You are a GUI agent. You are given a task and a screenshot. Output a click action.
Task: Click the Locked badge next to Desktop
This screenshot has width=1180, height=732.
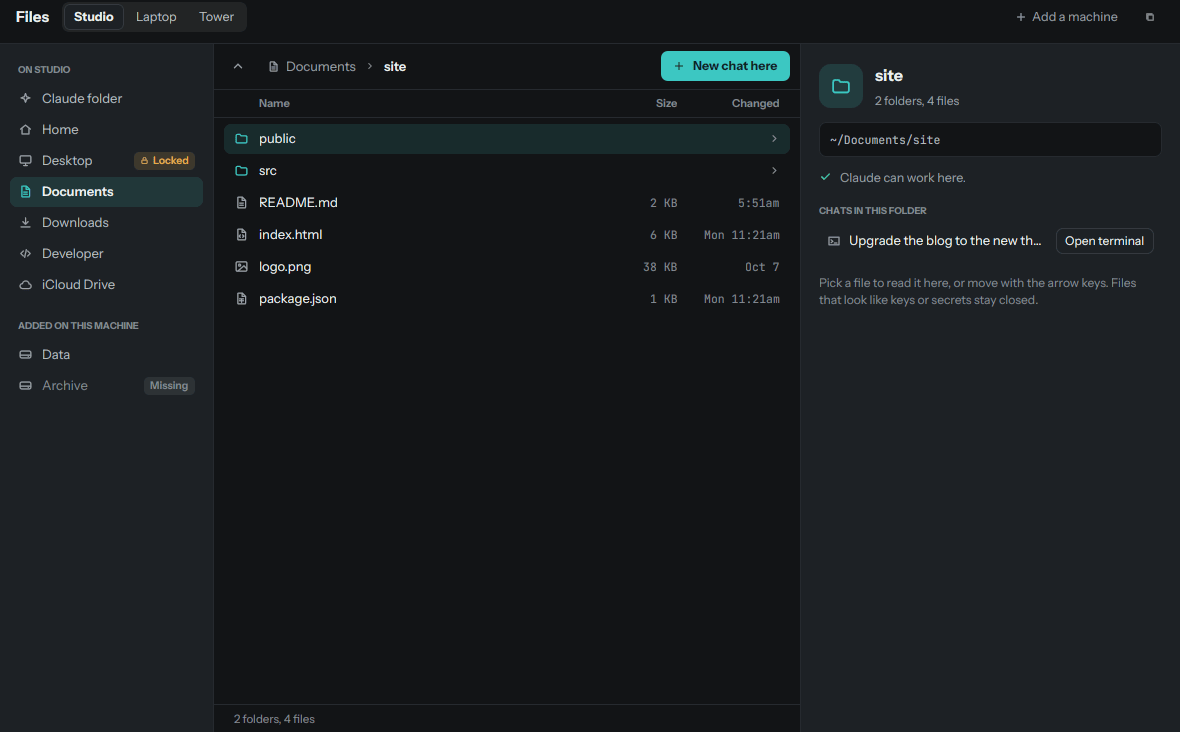click(x=164, y=160)
